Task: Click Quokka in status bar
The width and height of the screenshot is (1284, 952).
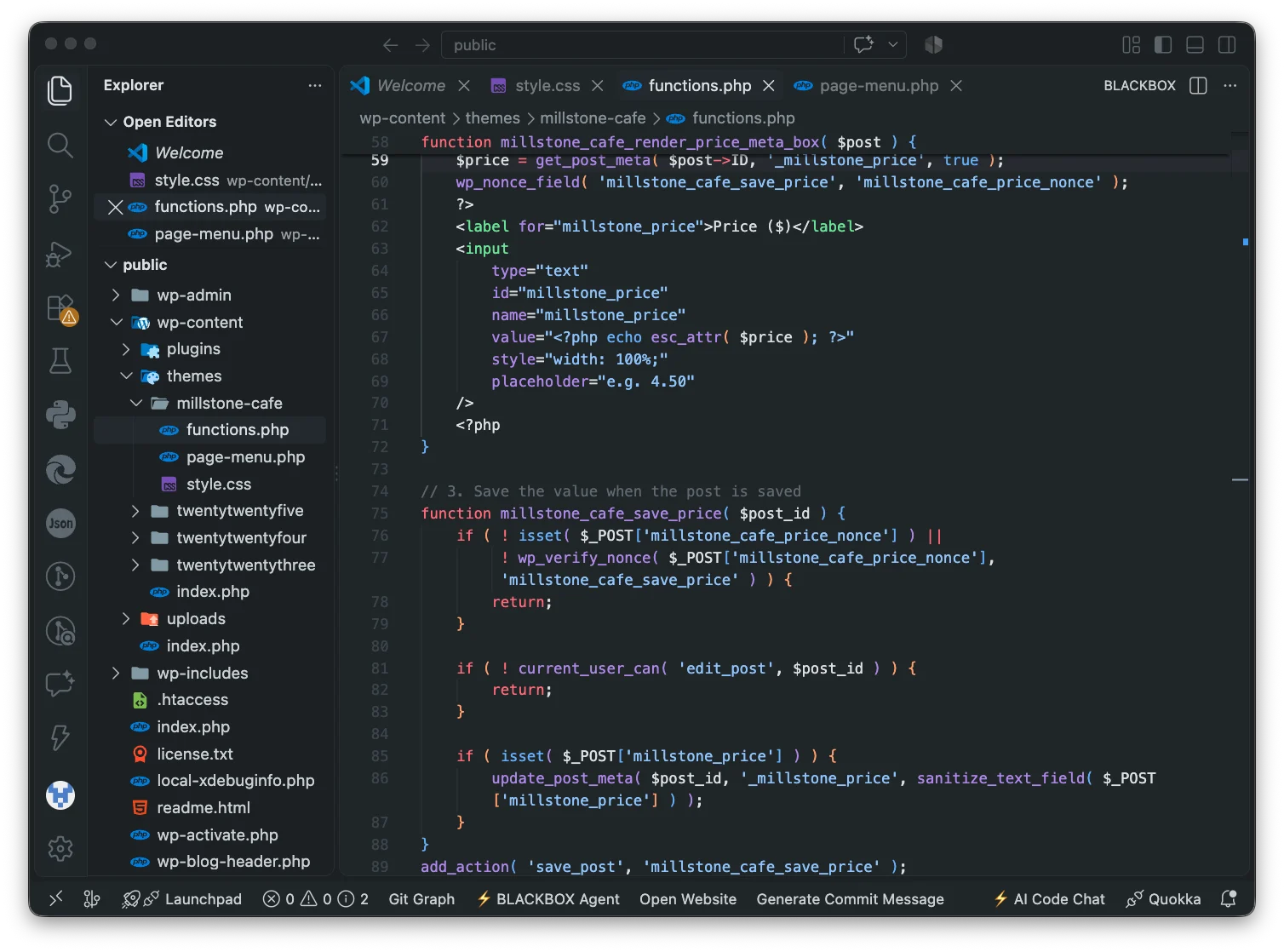Action: (x=1163, y=898)
